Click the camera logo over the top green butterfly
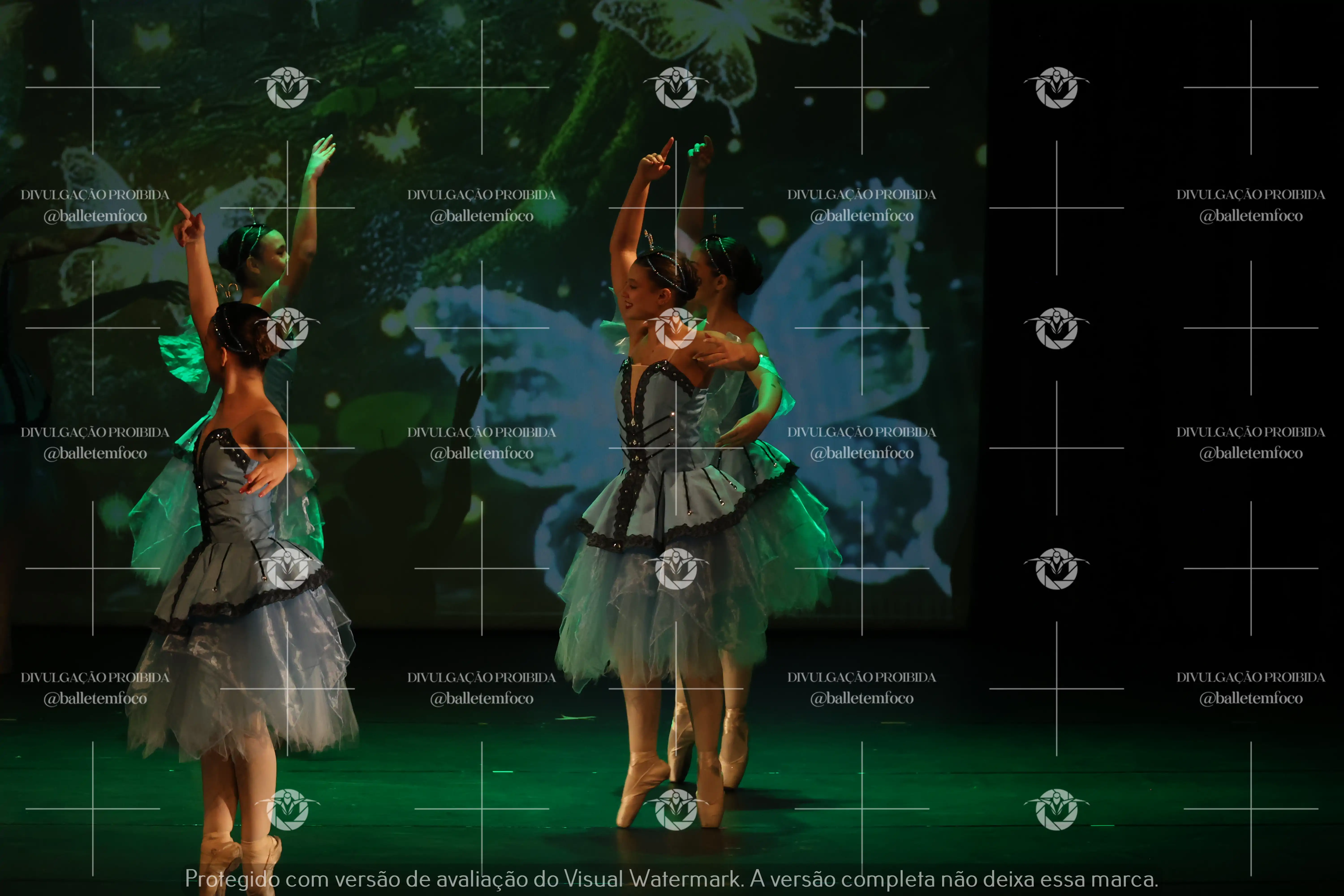Screen dimensions: 1344x896 (676, 87)
